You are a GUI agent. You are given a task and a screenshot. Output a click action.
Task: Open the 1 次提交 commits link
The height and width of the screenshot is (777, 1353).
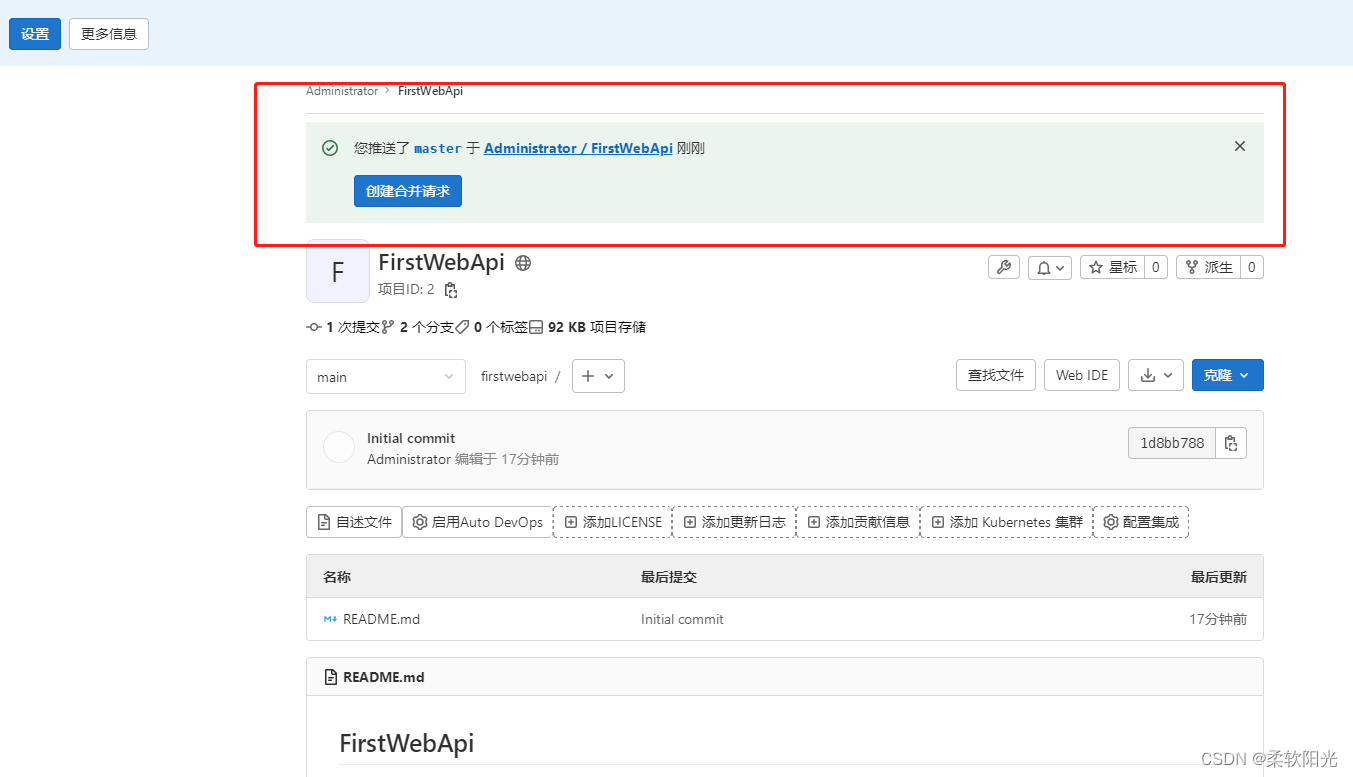(343, 327)
